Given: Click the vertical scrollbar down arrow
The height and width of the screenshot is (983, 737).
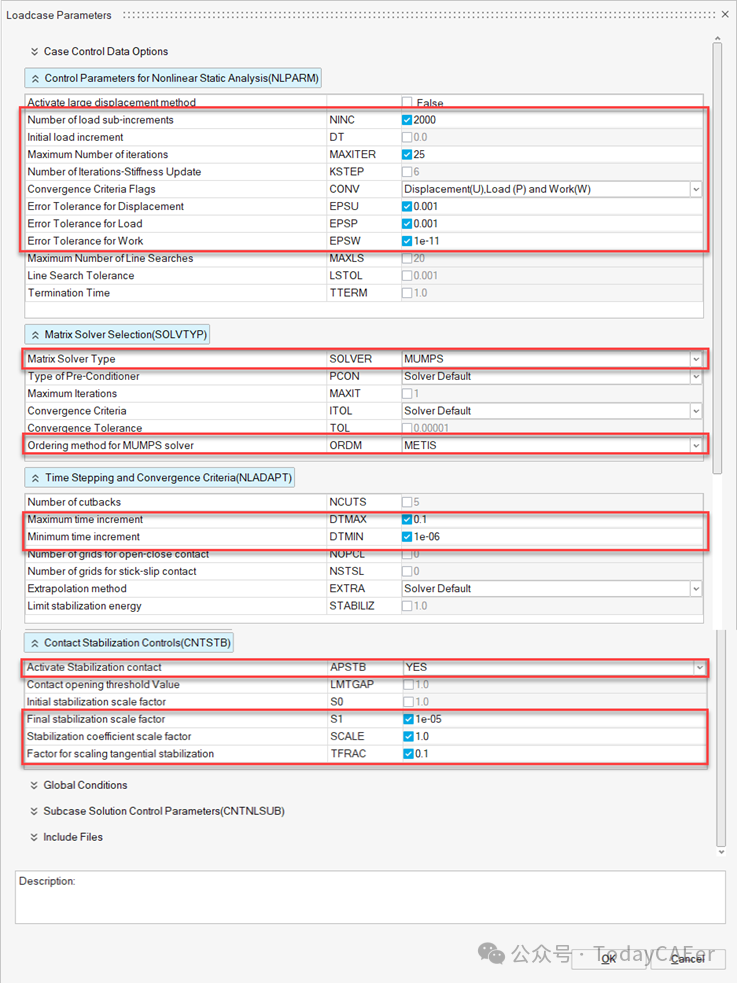Looking at the screenshot, I should point(721,852).
